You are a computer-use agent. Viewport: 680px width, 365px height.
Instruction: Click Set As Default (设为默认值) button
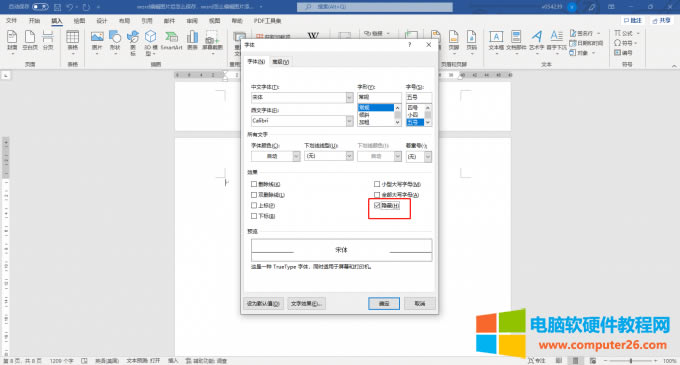(x=263, y=303)
